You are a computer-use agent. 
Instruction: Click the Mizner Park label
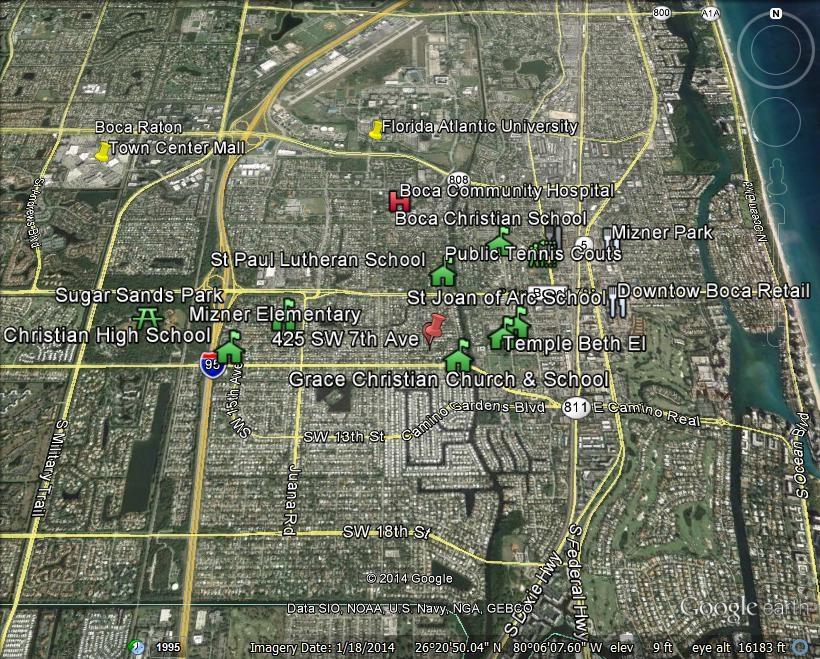pyautogui.click(x=662, y=232)
